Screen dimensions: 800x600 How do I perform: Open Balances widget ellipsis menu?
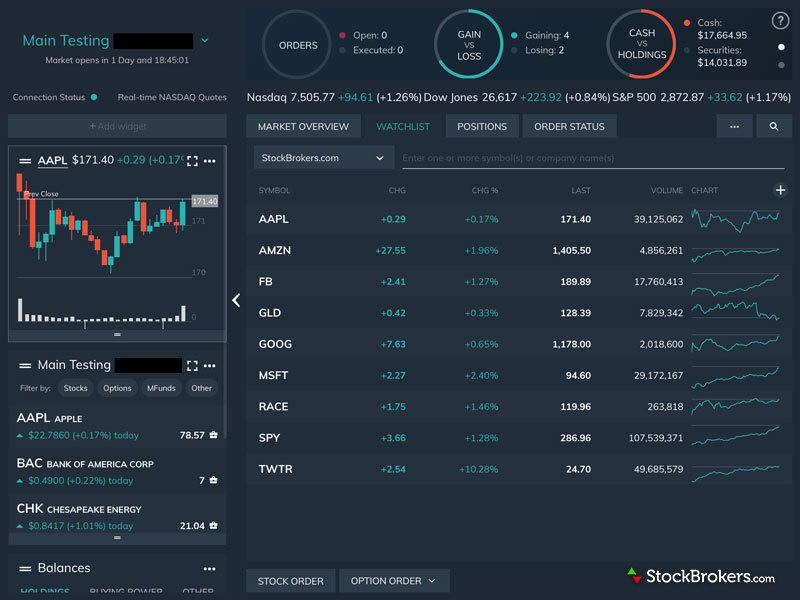tap(210, 568)
